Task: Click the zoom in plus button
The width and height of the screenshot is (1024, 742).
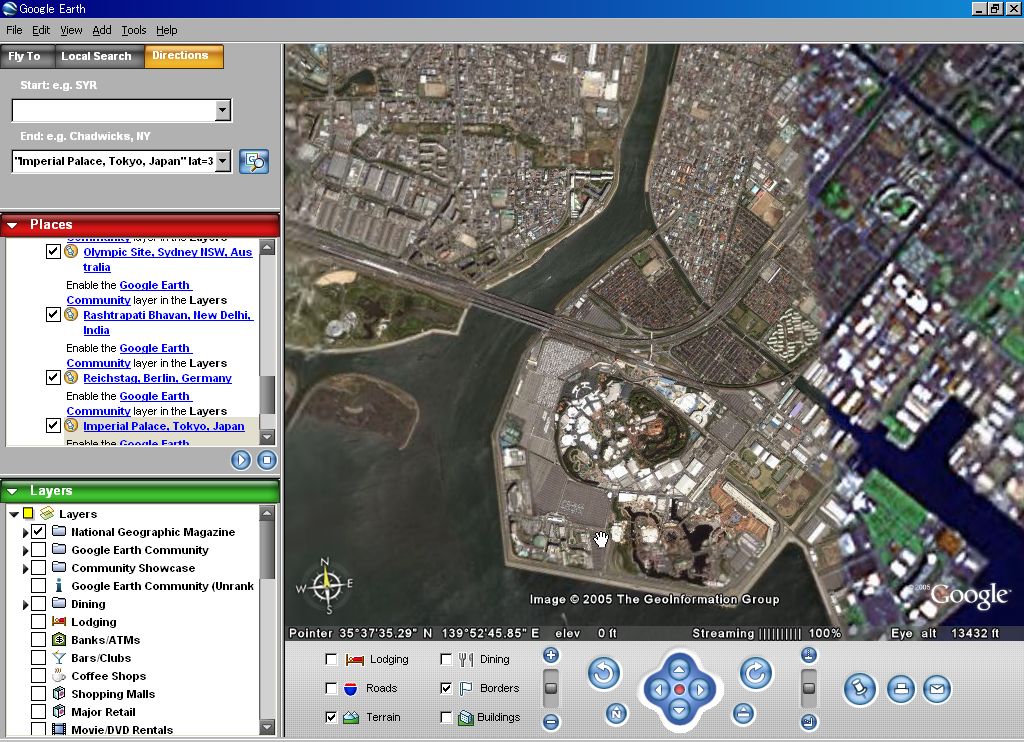Action: (551, 655)
